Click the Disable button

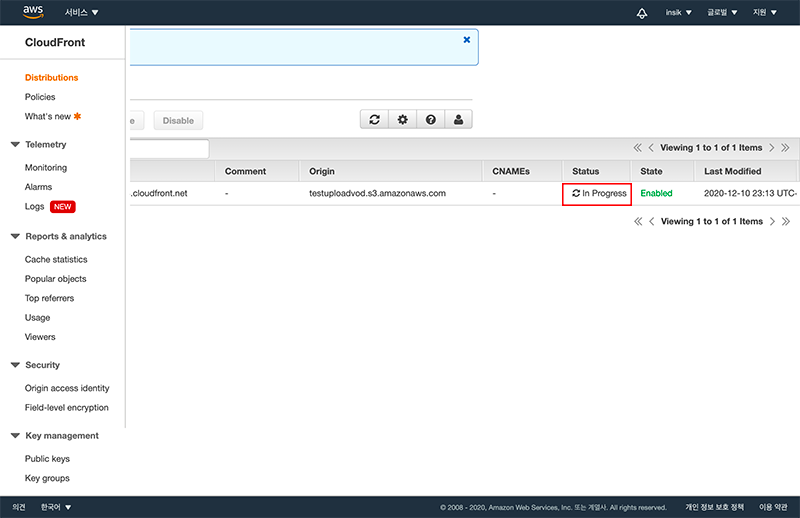(x=178, y=120)
